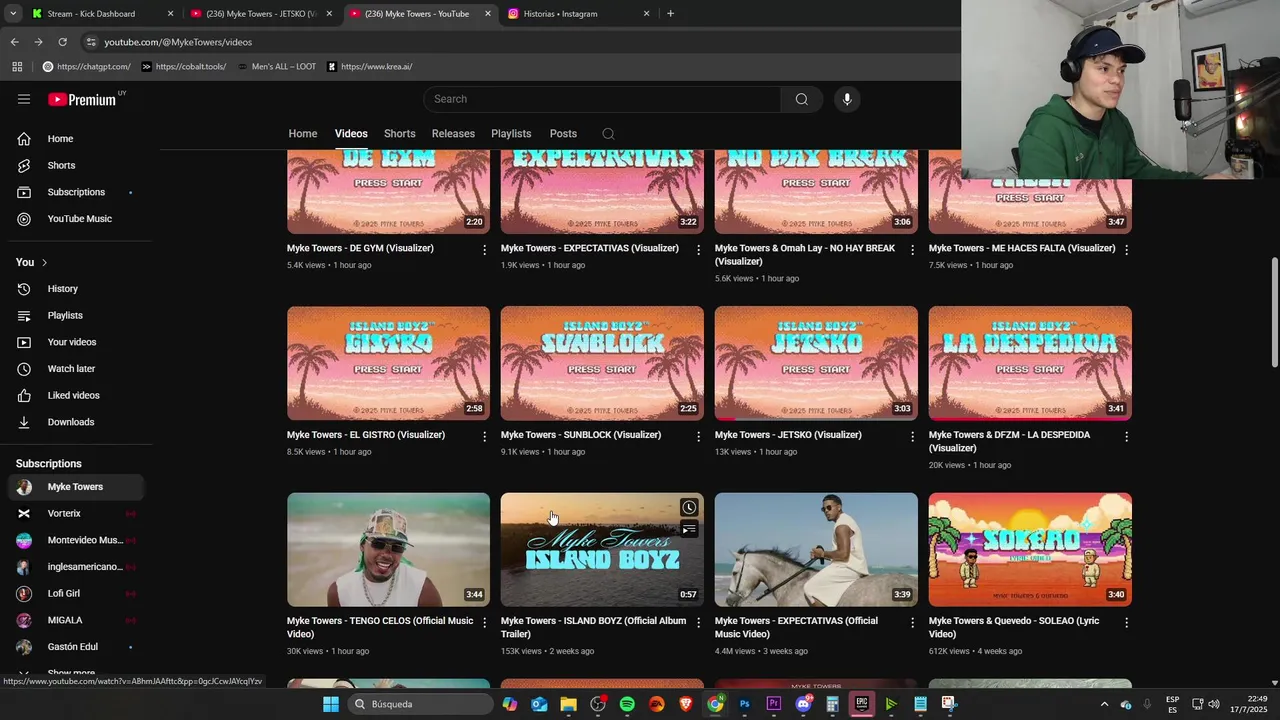Image resolution: width=1280 pixels, height=720 pixels.
Task: Switch to the Shorts channel tab
Action: 399,134
